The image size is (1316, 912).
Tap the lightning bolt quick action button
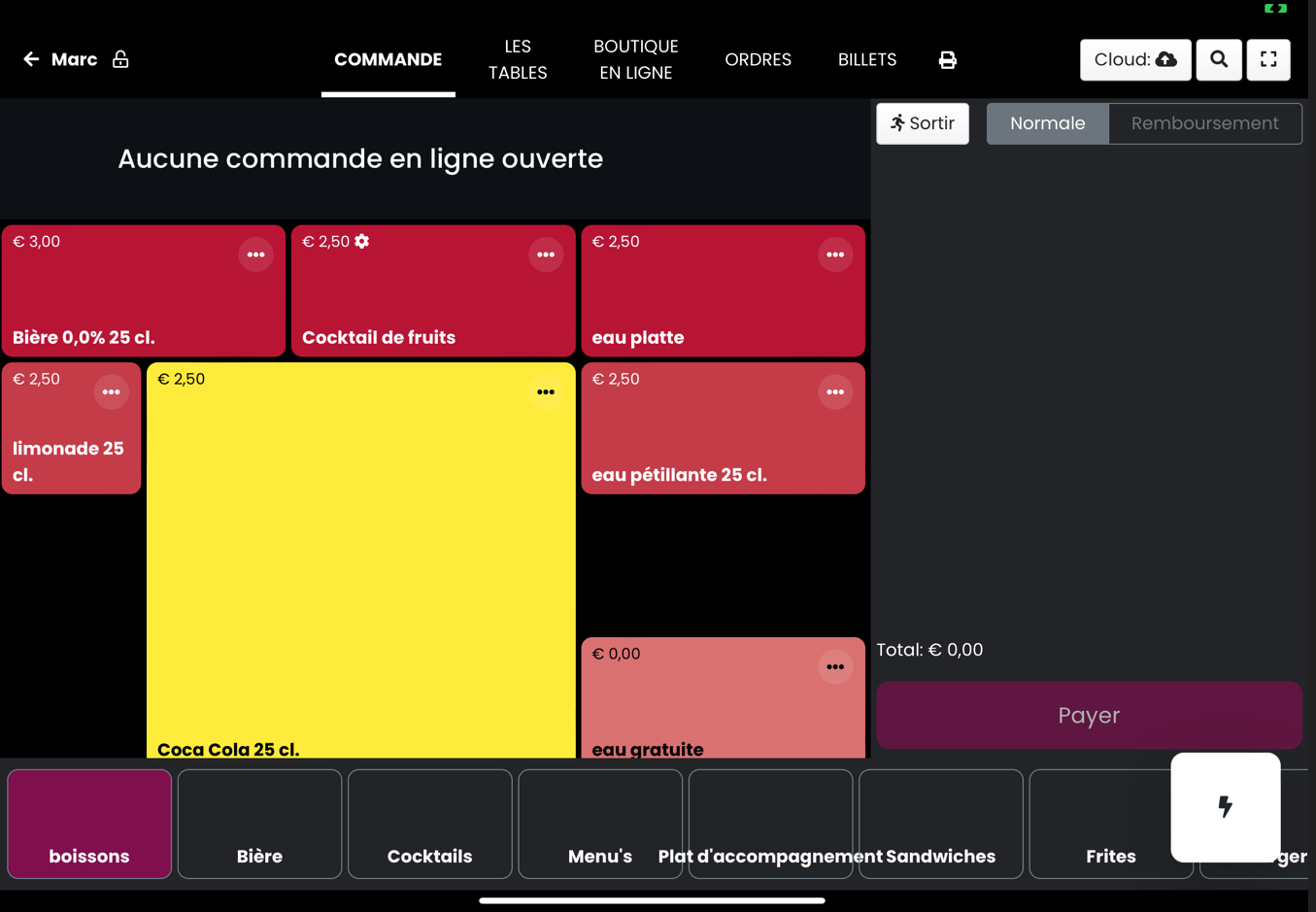point(1226,807)
